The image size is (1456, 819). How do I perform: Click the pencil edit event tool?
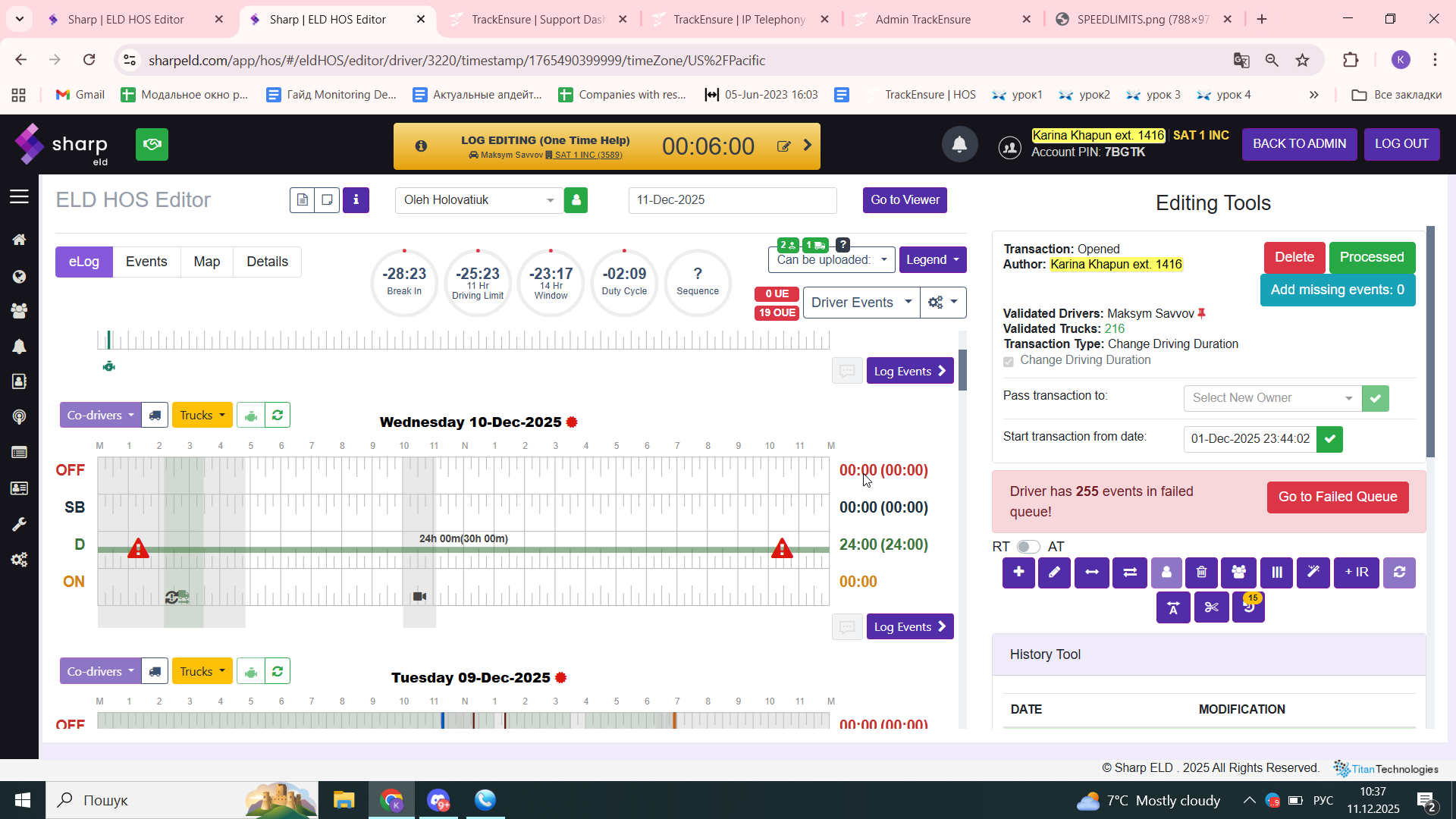1054,573
